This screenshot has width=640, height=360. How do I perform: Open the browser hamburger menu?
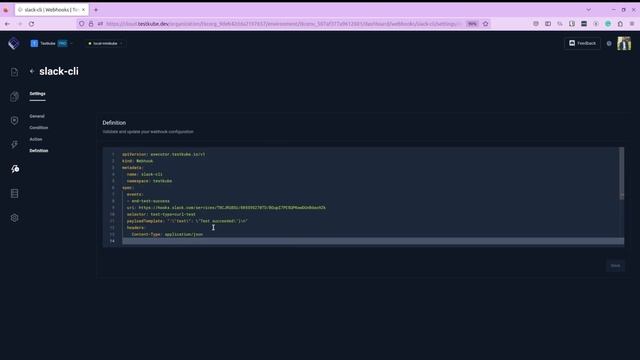[632, 24]
